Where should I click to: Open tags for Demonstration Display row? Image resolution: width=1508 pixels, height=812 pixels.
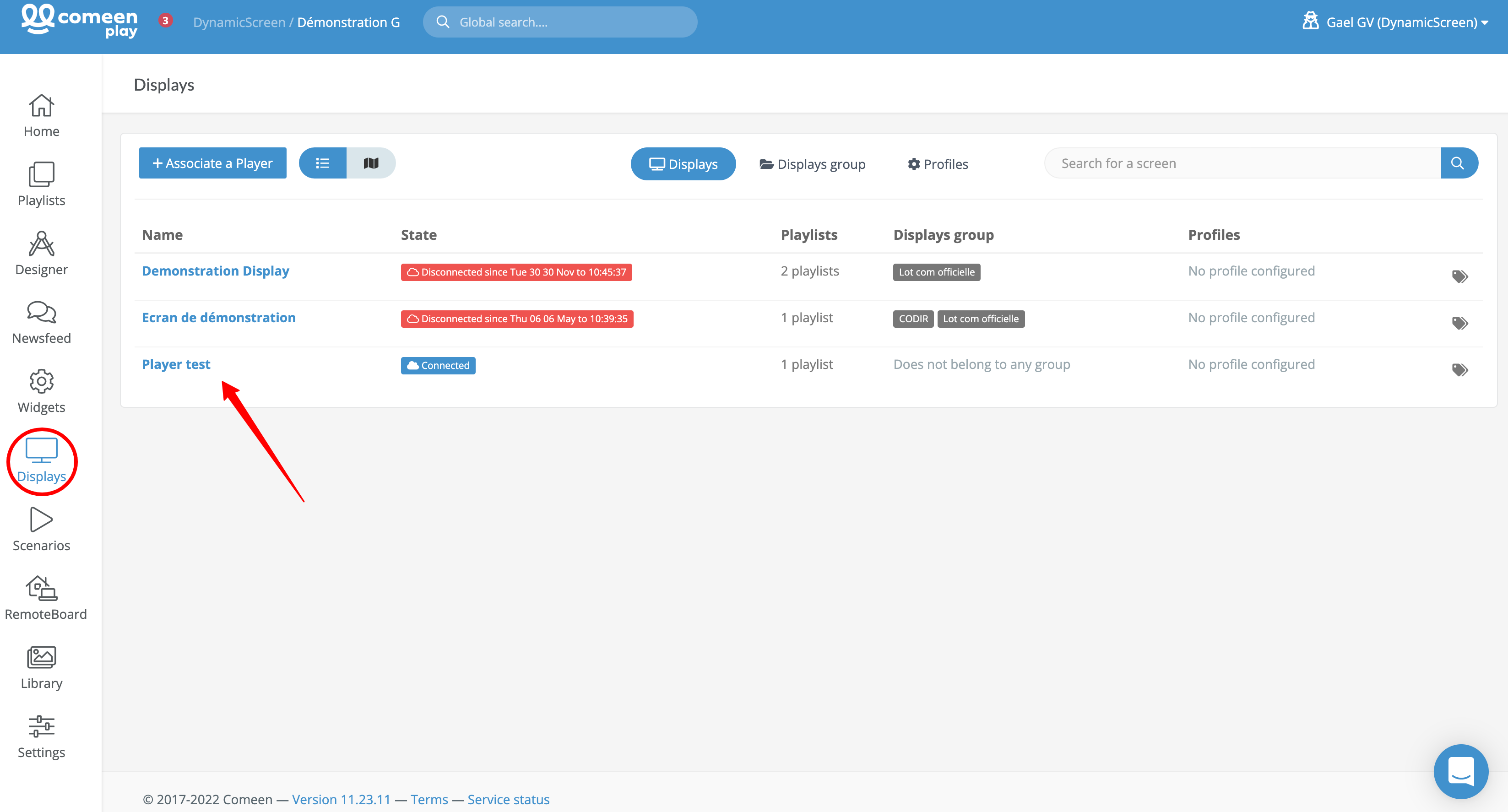1460,276
